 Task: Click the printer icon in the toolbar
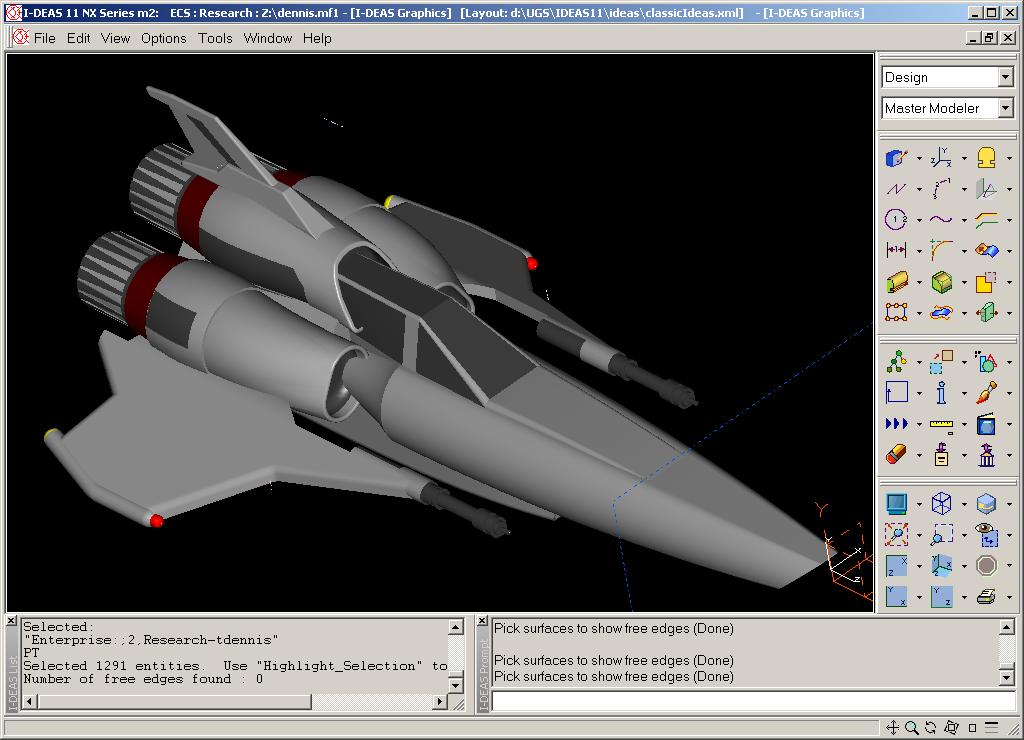986,597
